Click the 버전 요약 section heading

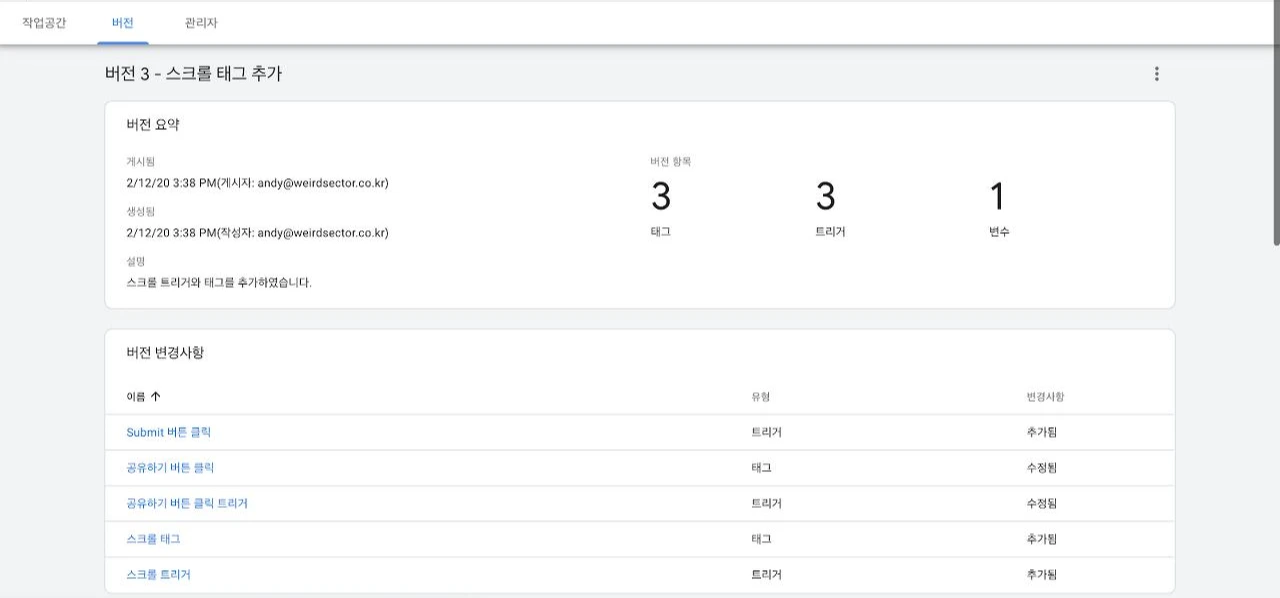pos(153,125)
